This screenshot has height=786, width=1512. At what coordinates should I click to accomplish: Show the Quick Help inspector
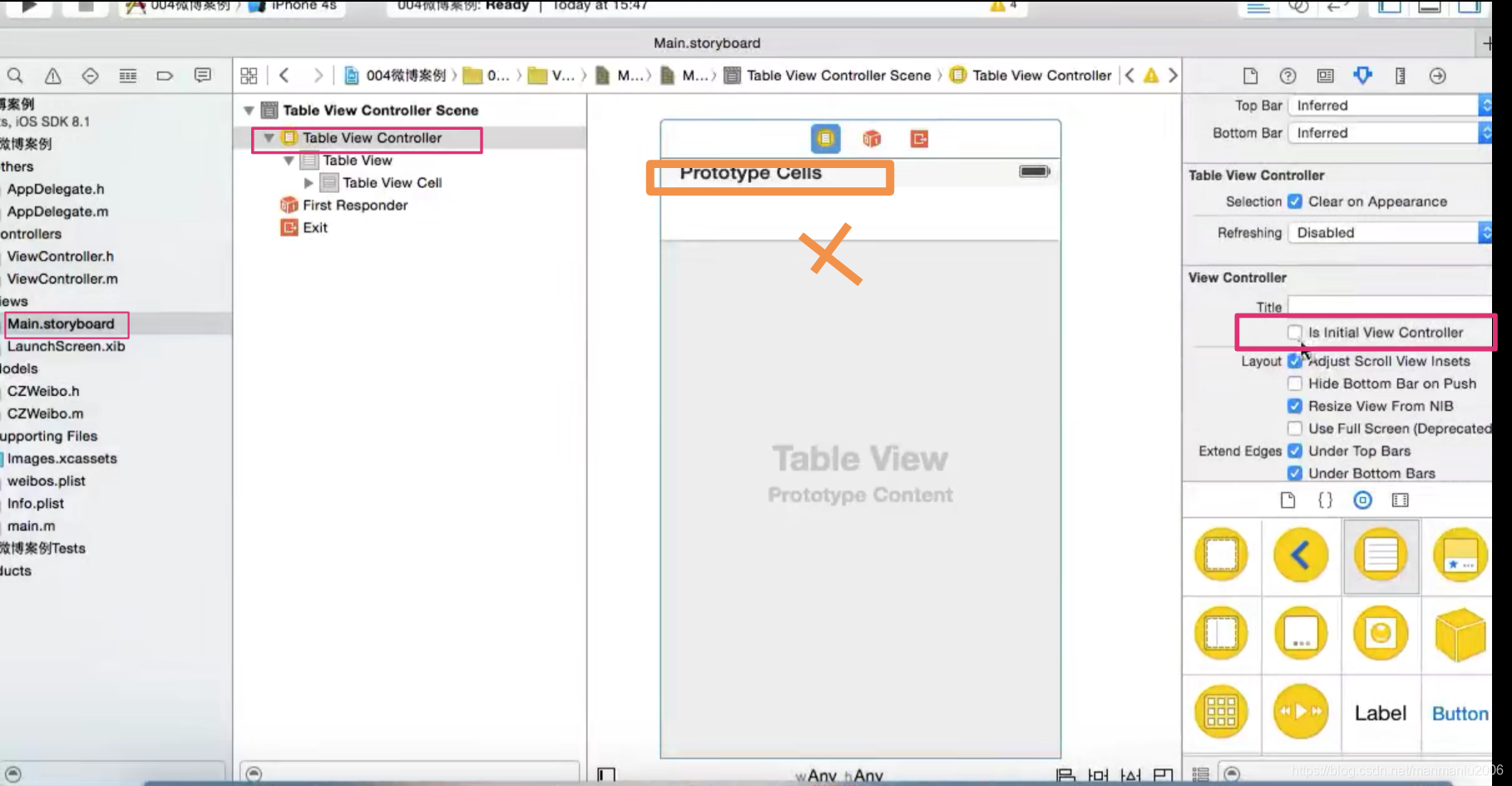pos(1287,76)
